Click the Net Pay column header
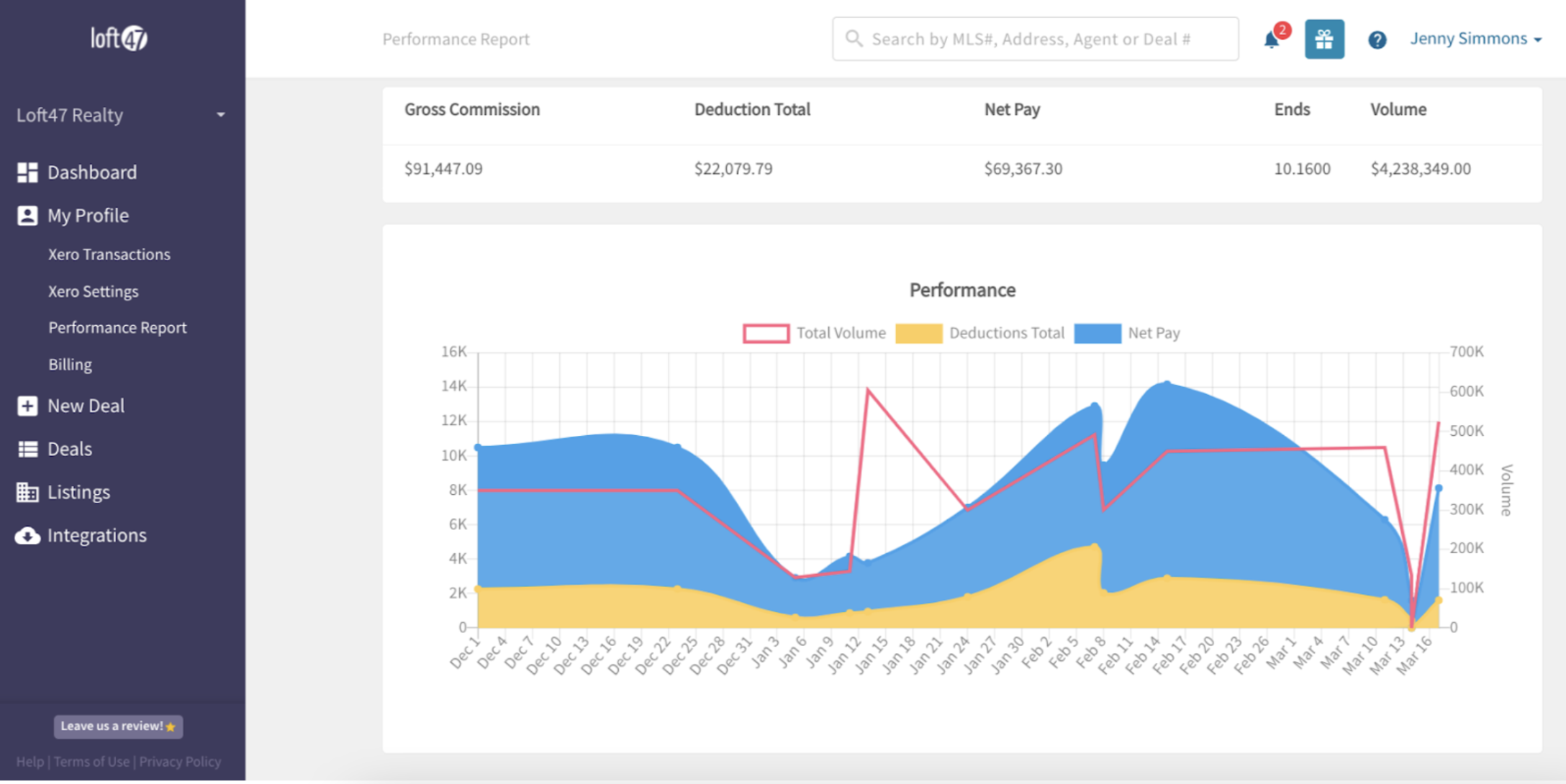The height and width of the screenshot is (784, 1566). click(x=1012, y=109)
